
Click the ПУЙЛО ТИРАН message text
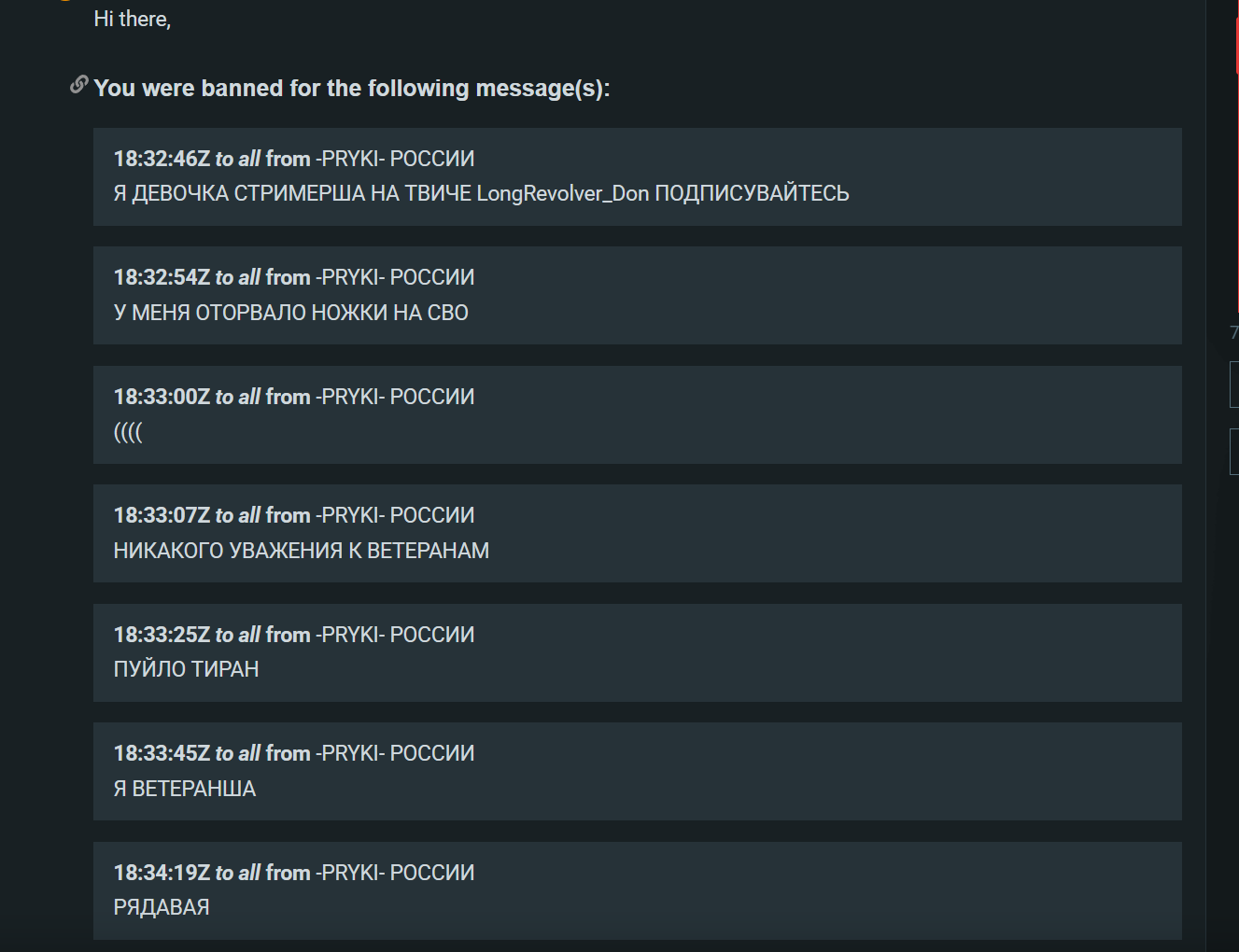tap(186, 669)
